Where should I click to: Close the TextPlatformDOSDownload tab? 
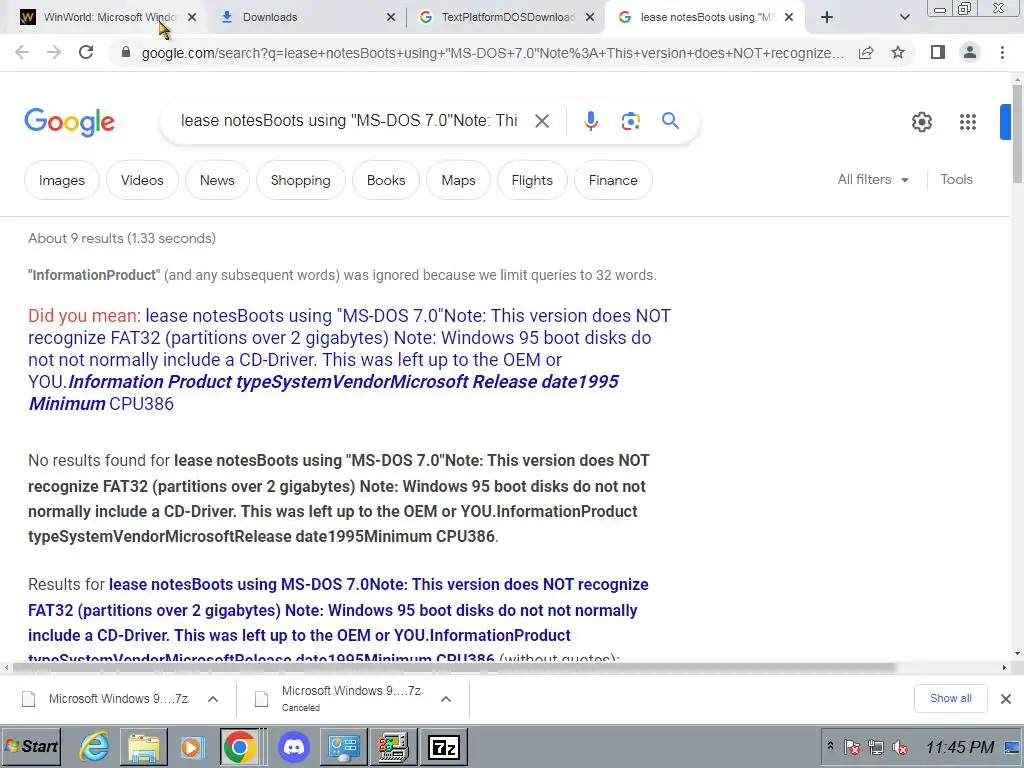(x=590, y=17)
